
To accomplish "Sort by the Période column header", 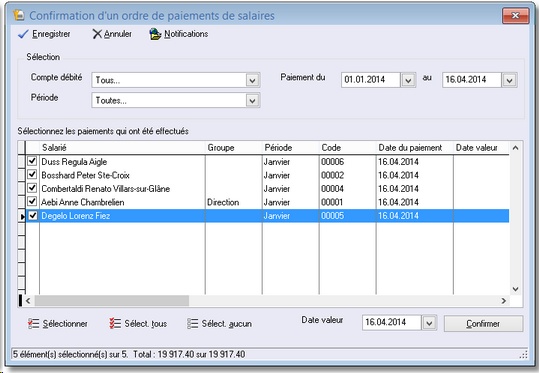I will pyautogui.click(x=290, y=148).
